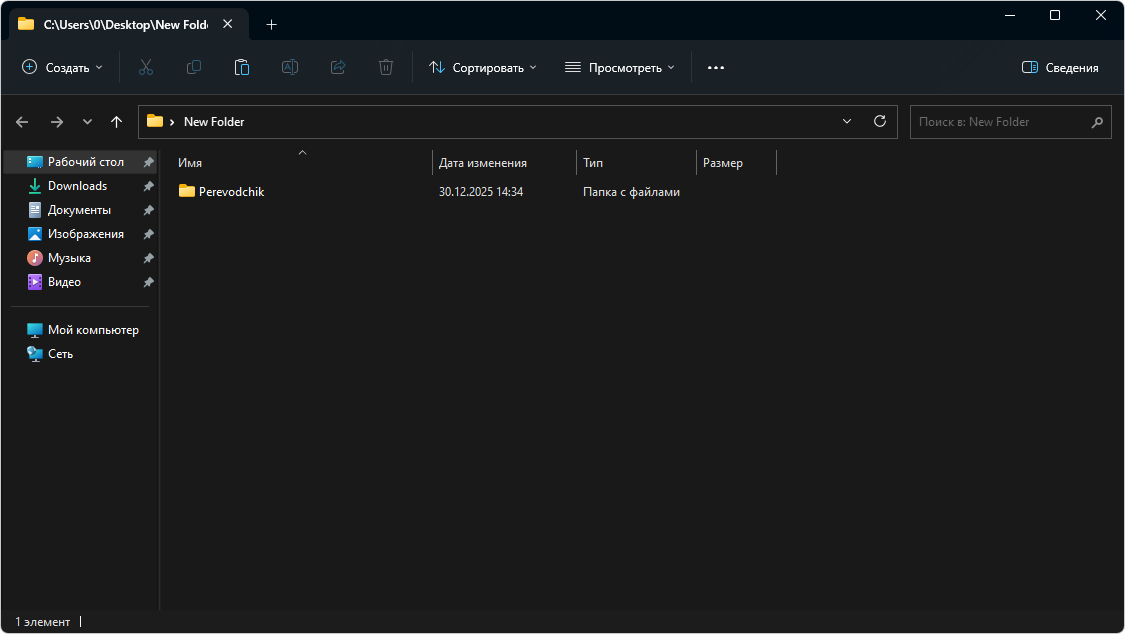Image resolution: width=1125 pixels, height=634 pixels.
Task: Open the Просмотреть view menu
Action: 620,67
